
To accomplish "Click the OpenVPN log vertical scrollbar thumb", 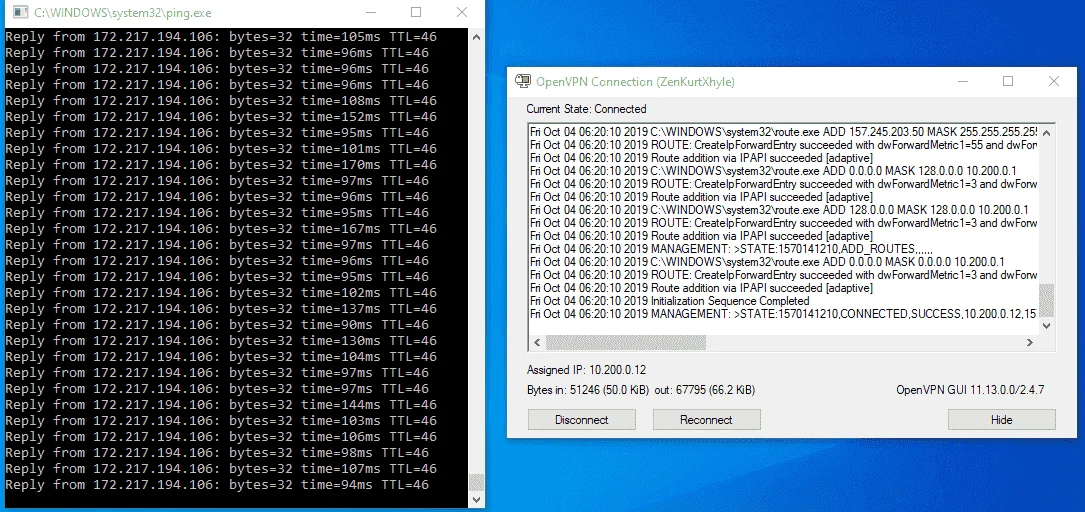I will tap(1046, 300).
